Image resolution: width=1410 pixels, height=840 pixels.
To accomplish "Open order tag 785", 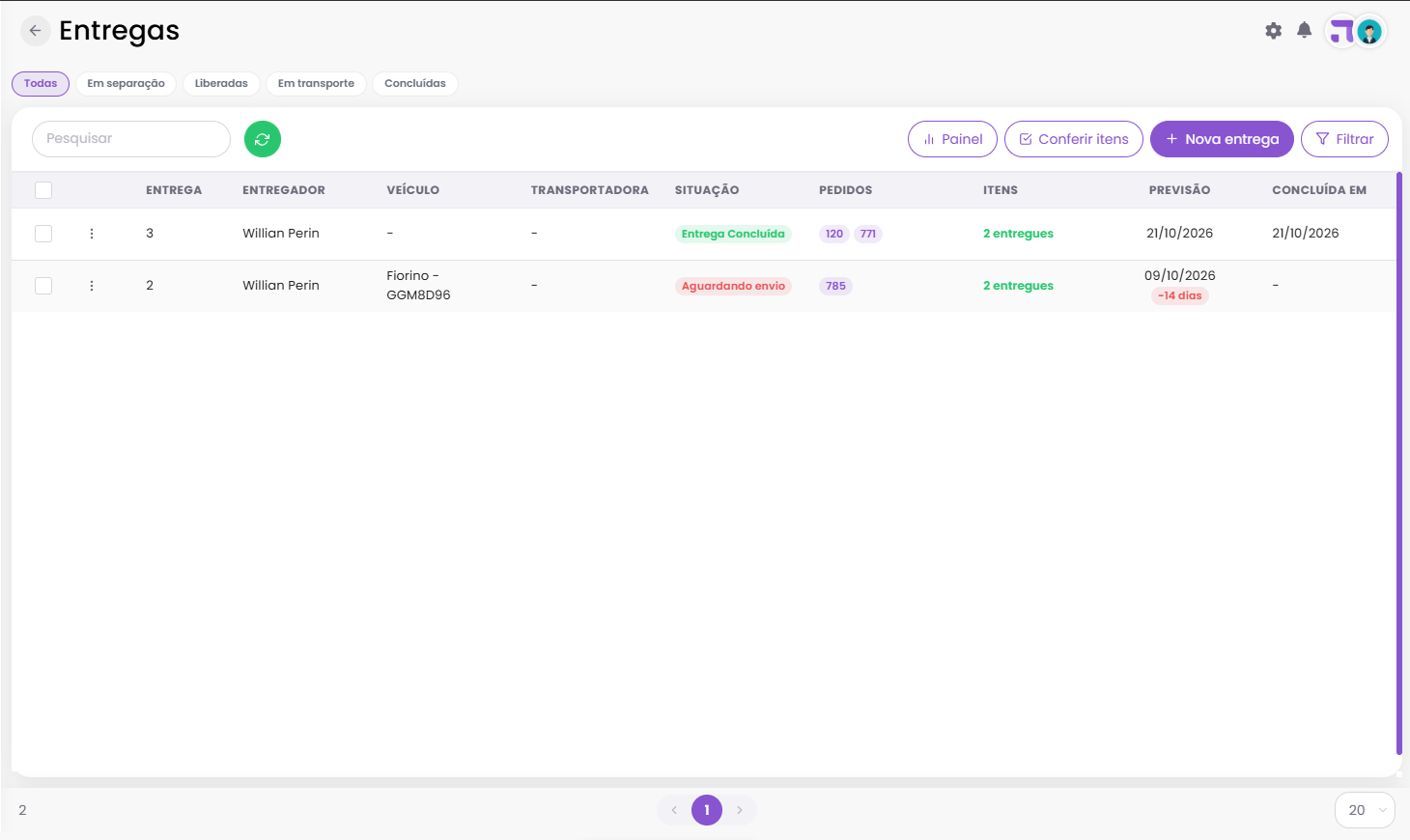I will 836,286.
